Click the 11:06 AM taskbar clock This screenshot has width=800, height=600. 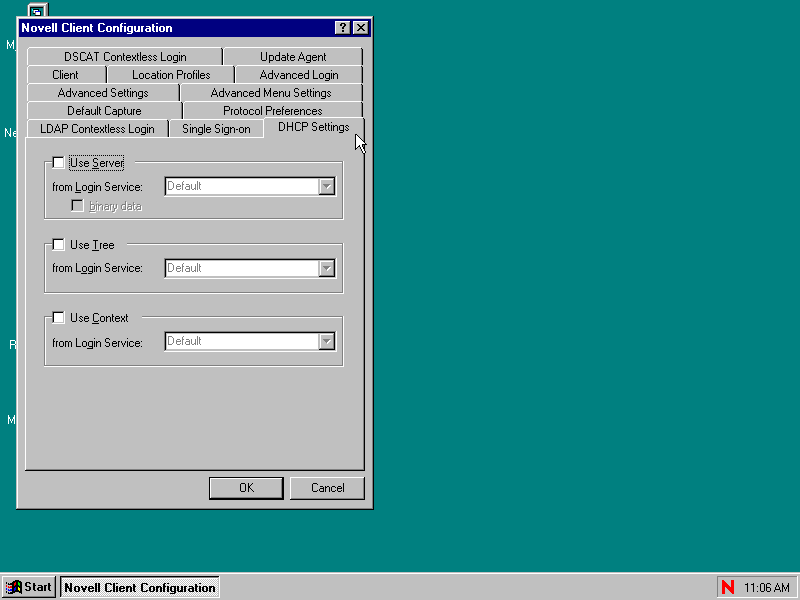[x=767, y=588]
